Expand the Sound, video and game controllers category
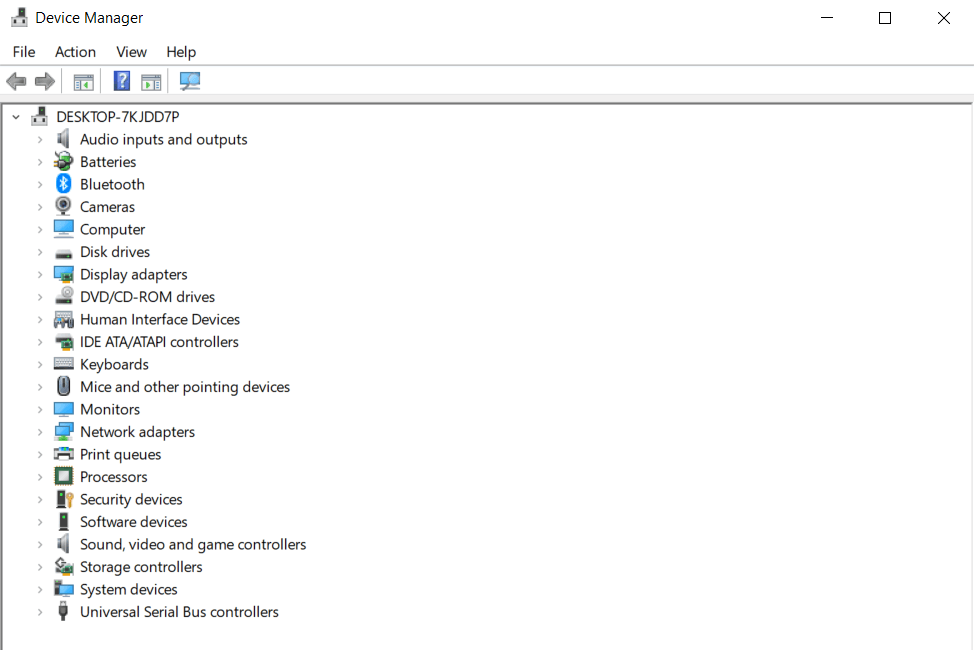This screenshot has width=974, height=650. tap(40, 544)
